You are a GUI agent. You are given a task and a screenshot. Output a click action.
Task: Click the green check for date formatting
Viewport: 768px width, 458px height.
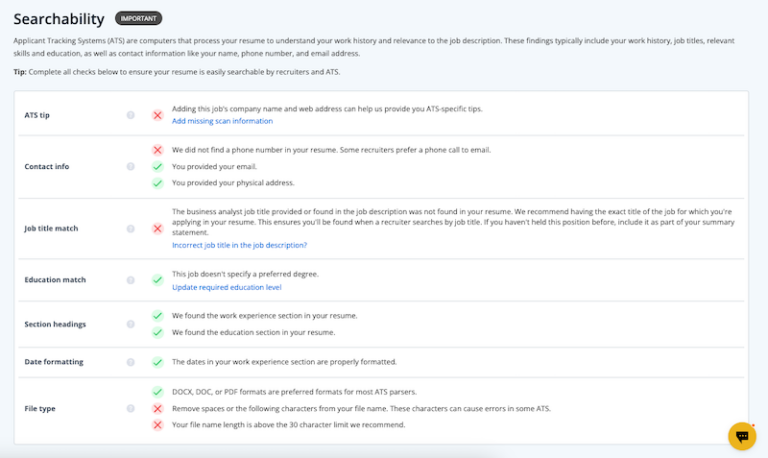(157, 362)
